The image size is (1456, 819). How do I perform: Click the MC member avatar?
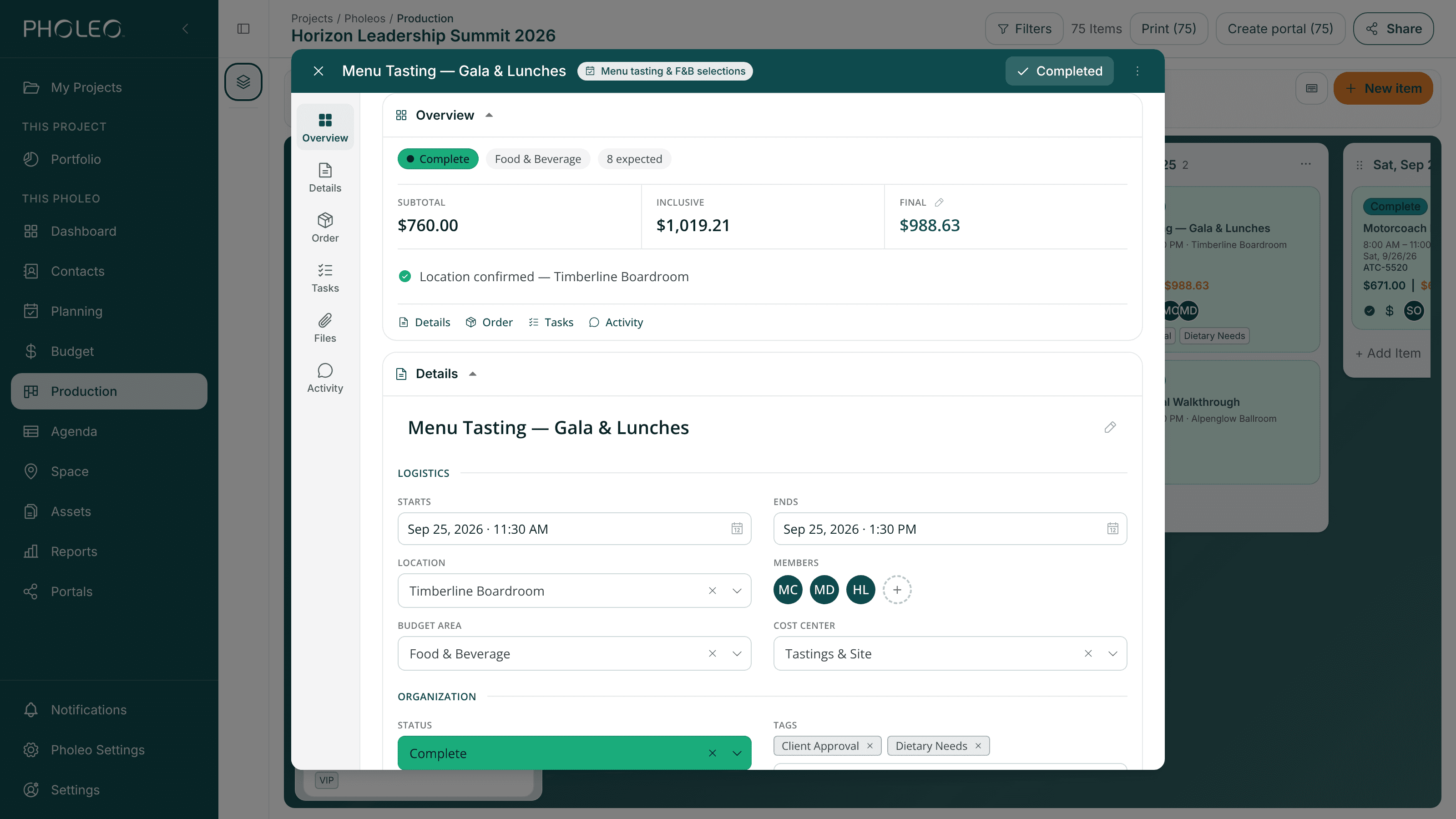(x=788, y=590)
